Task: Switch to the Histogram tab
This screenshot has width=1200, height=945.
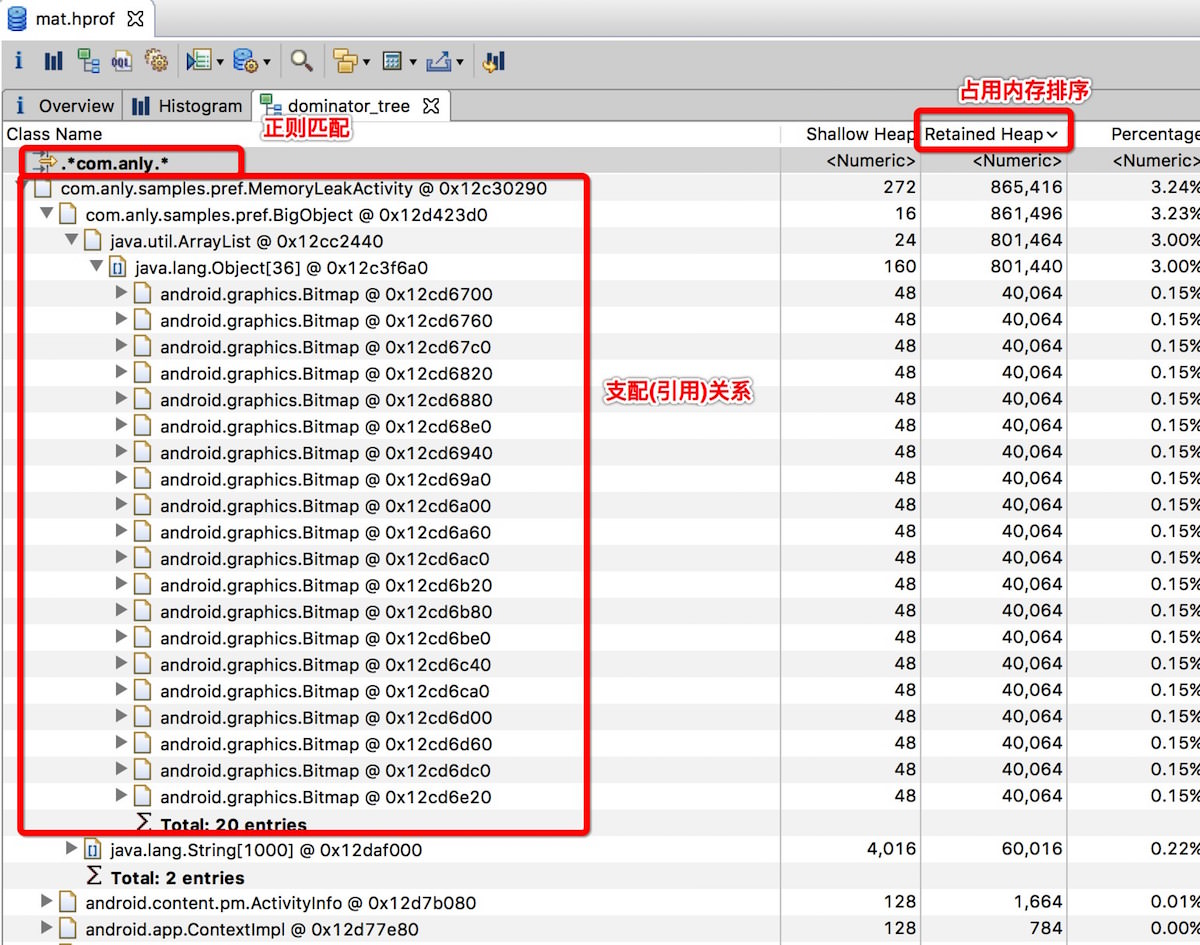Action: pyautogui.click(x=188, y=105)
